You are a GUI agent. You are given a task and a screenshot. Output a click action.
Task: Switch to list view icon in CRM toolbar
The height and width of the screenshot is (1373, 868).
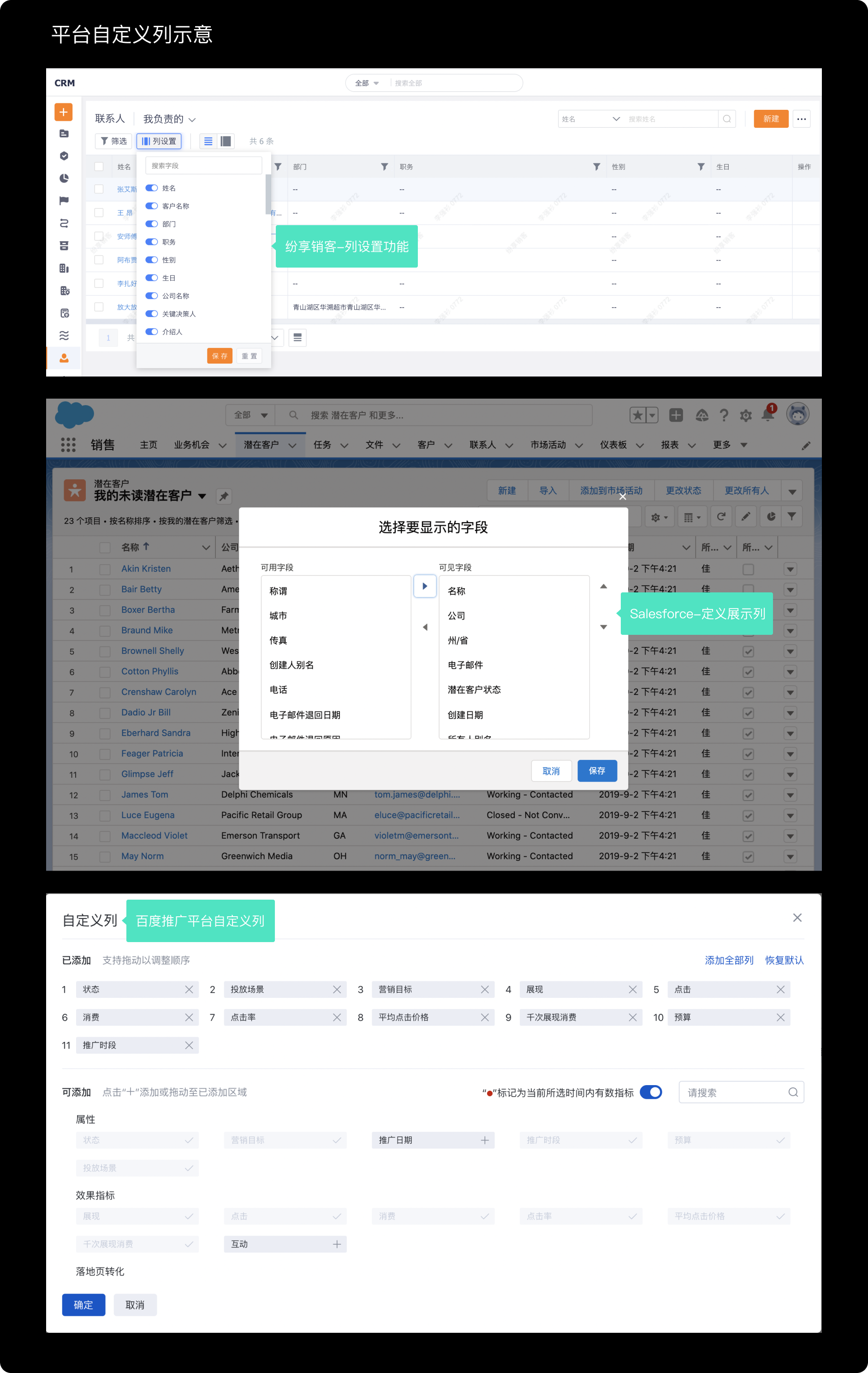tap(208, 141)
